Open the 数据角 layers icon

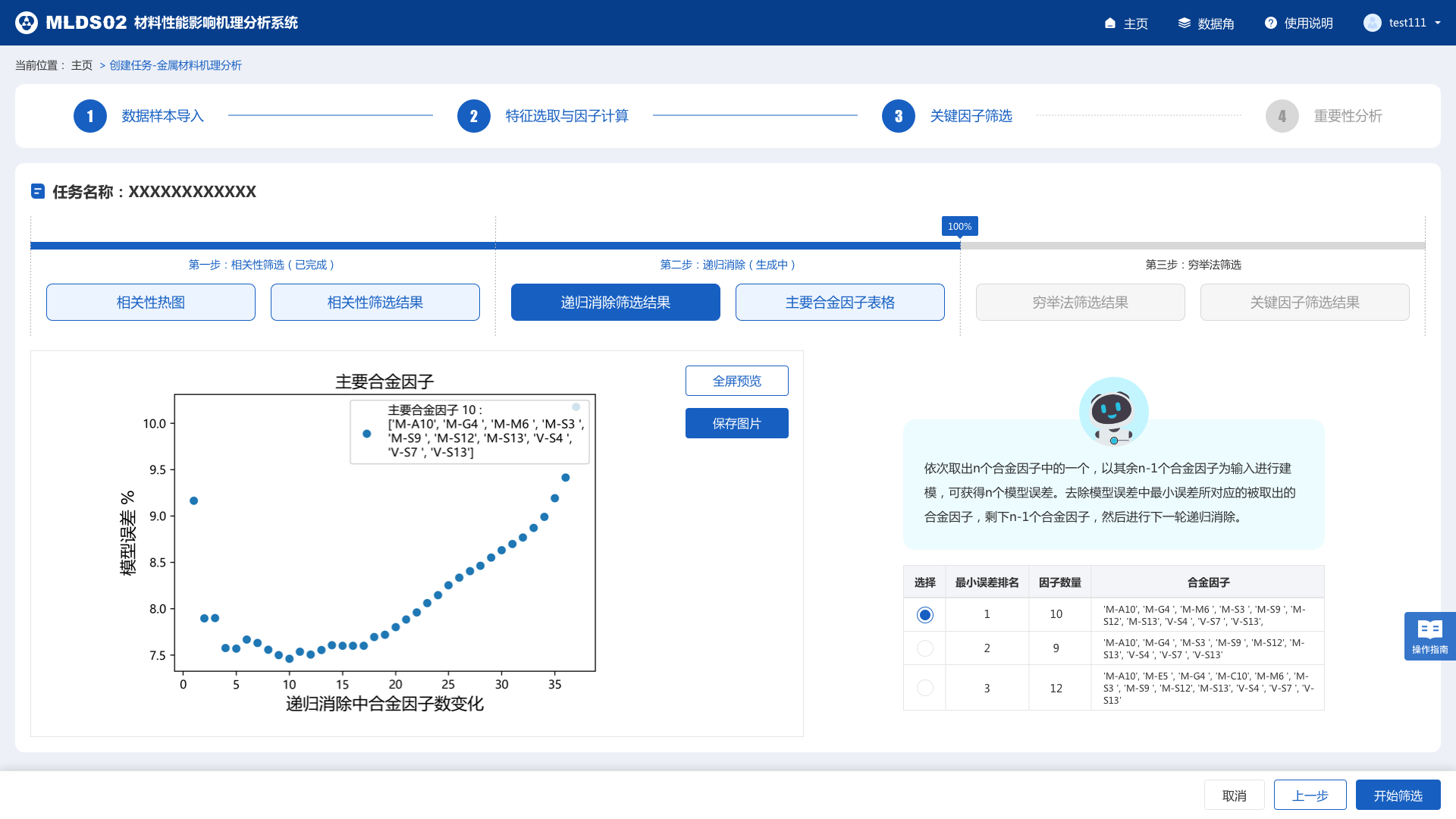pos(1184,24)
